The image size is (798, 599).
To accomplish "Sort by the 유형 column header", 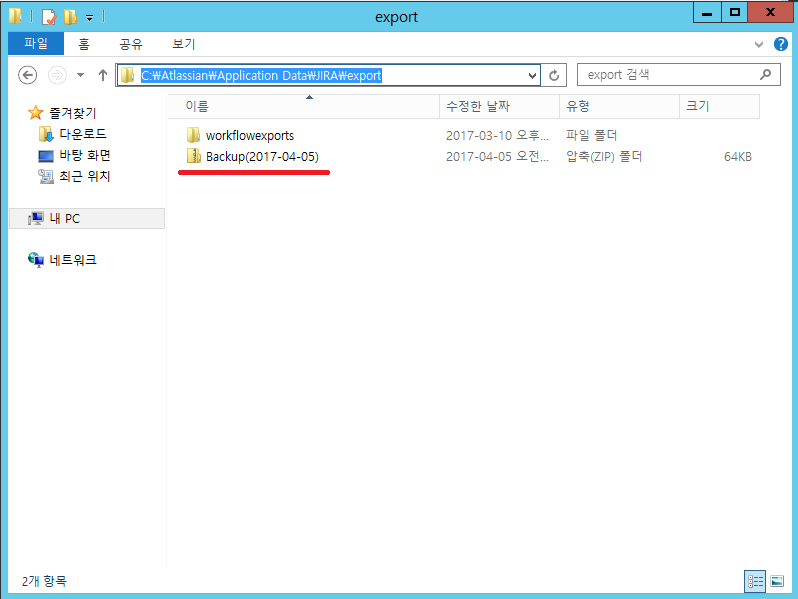I will (619, 106).
